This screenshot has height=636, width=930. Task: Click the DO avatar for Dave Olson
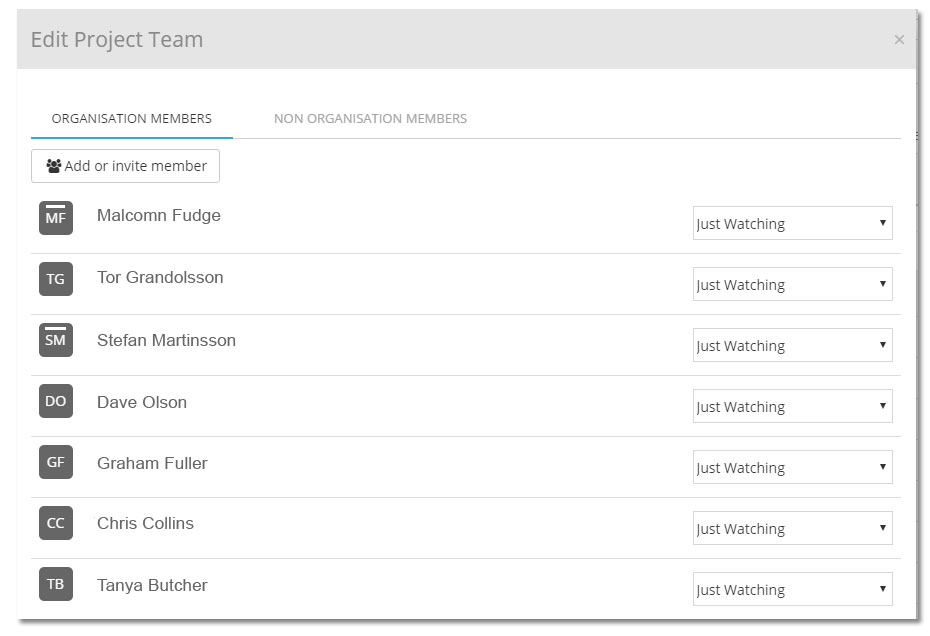click(x=56, y=401)
